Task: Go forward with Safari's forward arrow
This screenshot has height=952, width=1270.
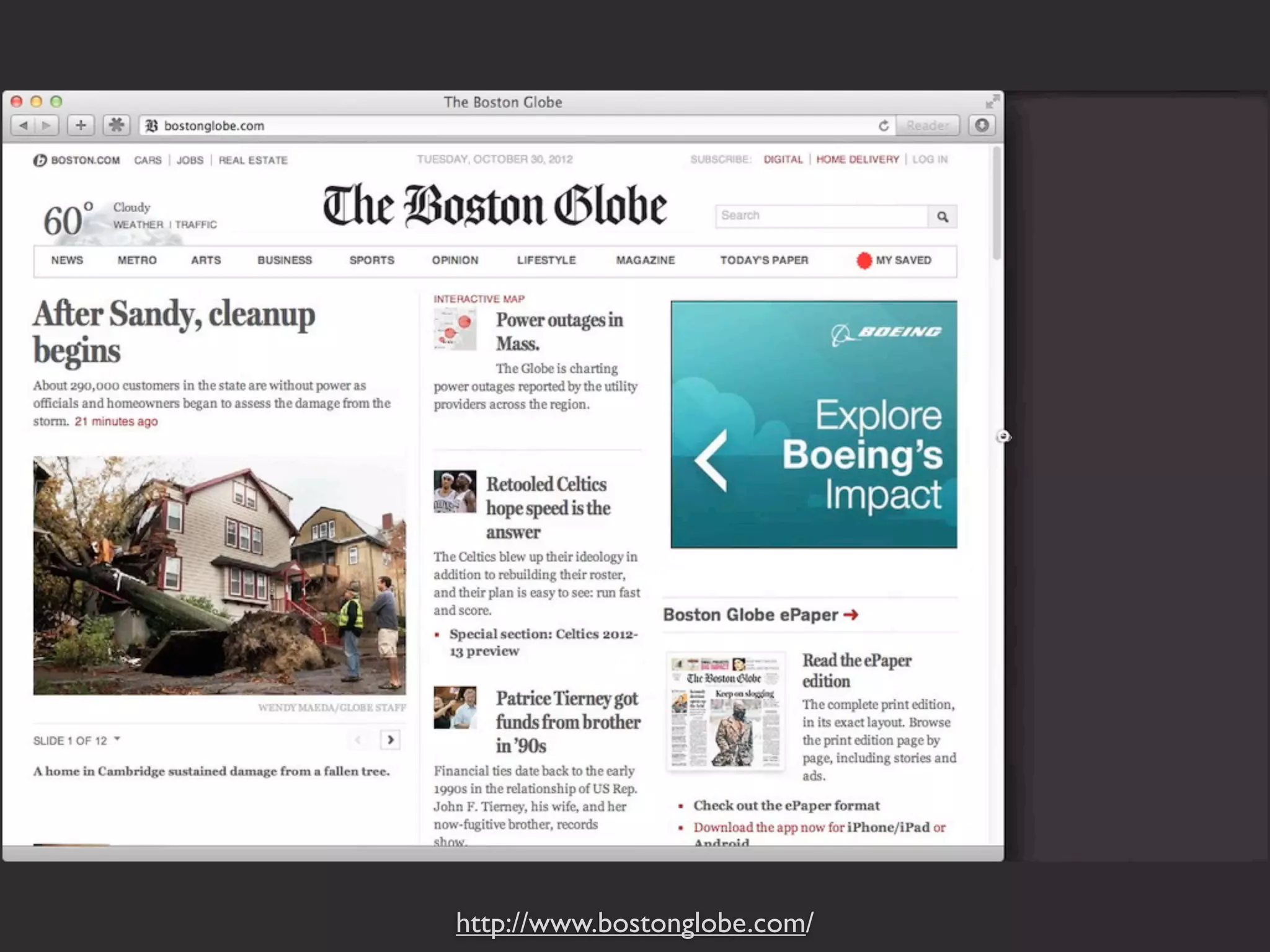Action: pyautogui.click(x=47, y=126)
